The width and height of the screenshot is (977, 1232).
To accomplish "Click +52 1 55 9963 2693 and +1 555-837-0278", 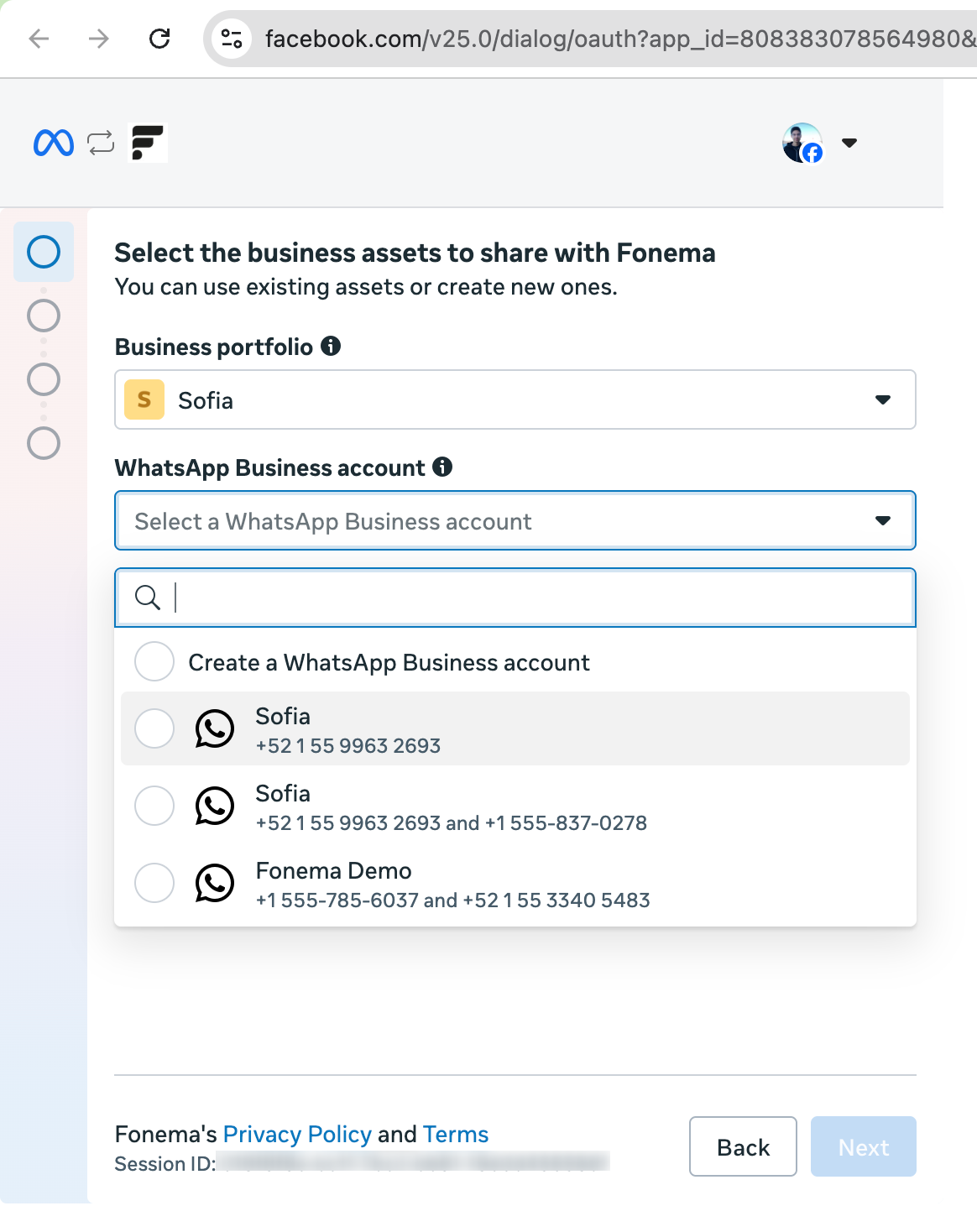I will pyautogui.click(x=452, y=822).
